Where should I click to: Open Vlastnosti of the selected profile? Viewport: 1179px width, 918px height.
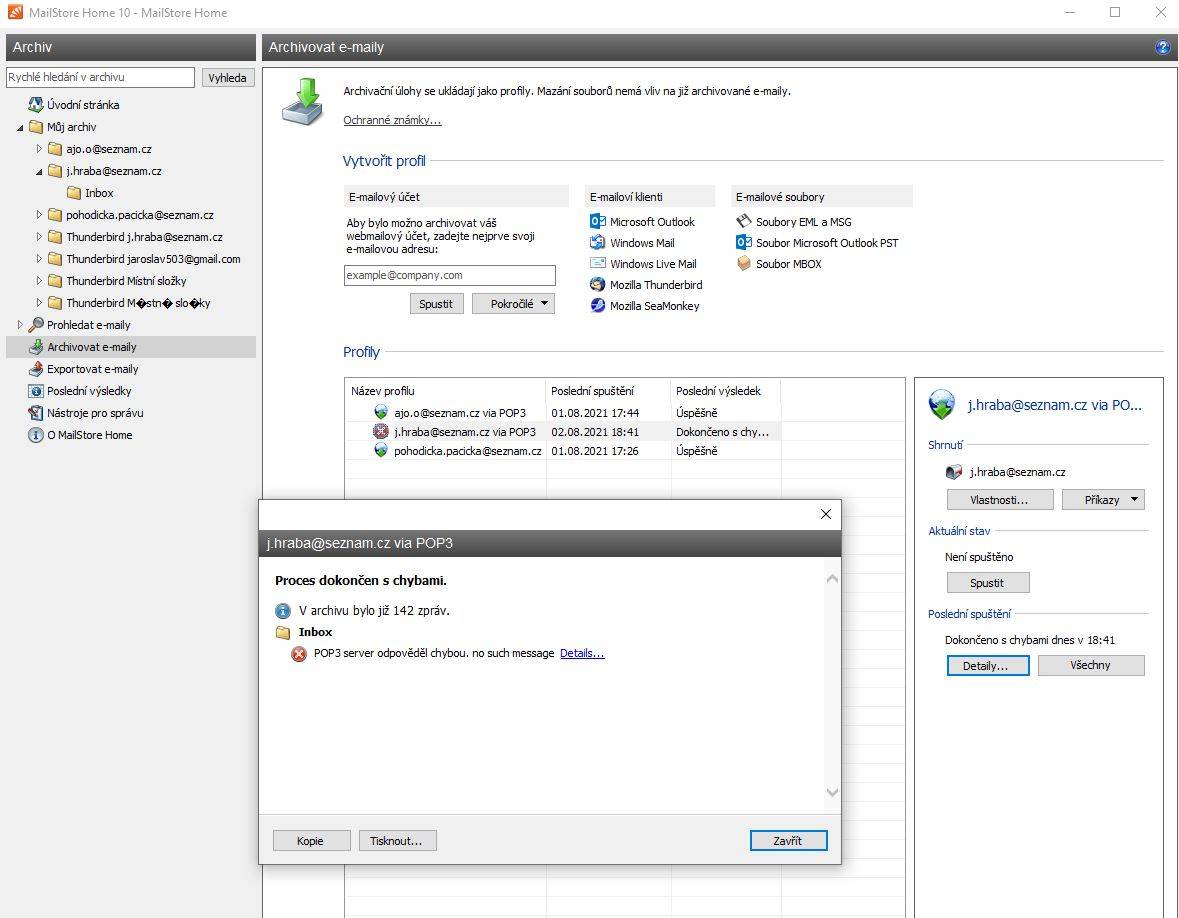[x=999, y=499]
